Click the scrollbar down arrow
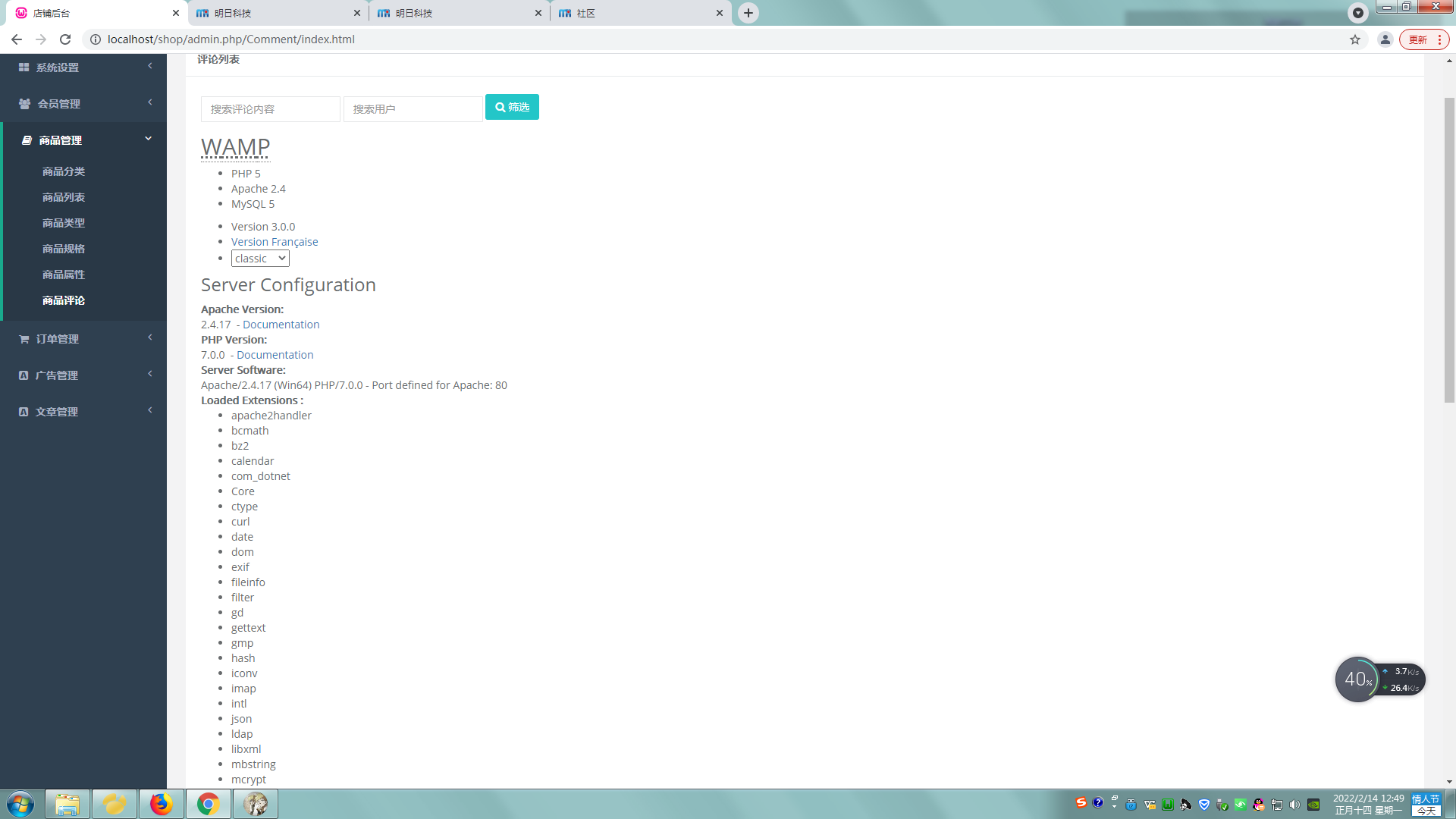This screenshot has width=1456, height=819. (x=1449, y=781)
